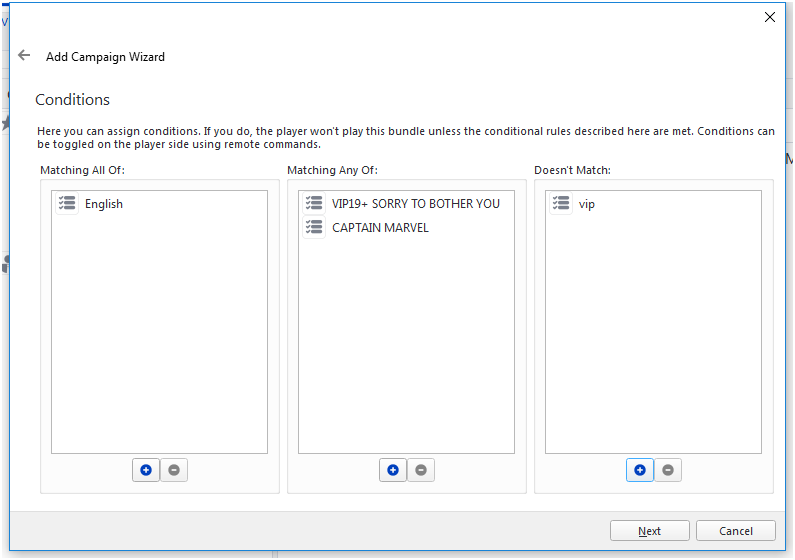Click the English condition checklist icon
This screenshot has height=560, width=795.
(67, 204)
